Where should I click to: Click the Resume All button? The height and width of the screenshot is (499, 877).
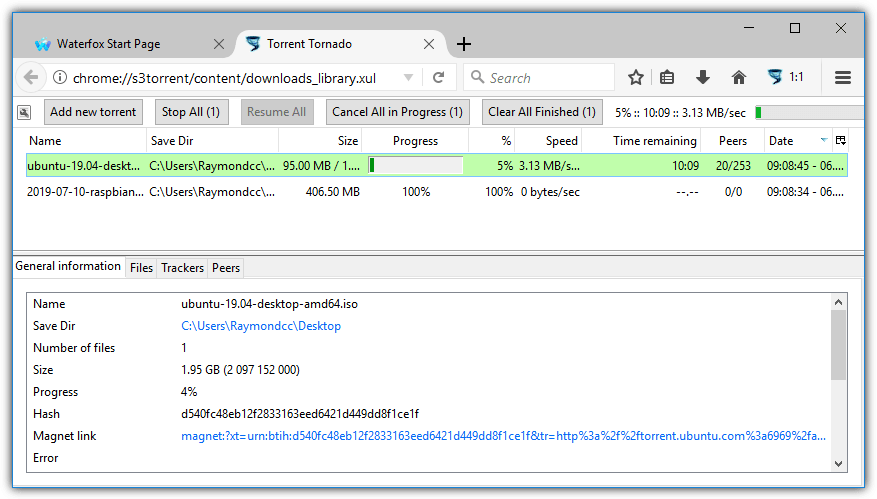coord(276,112)
